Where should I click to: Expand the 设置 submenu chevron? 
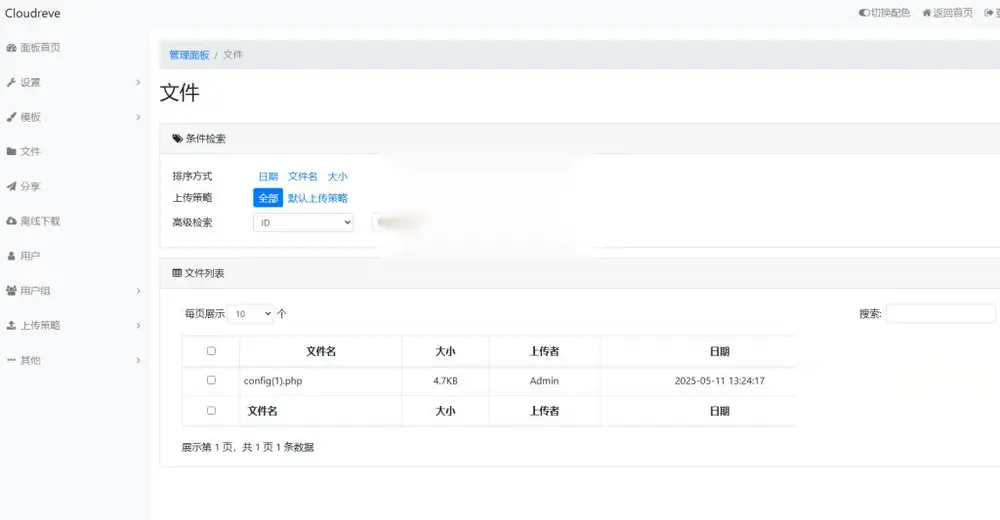click(x=138, y=82)
